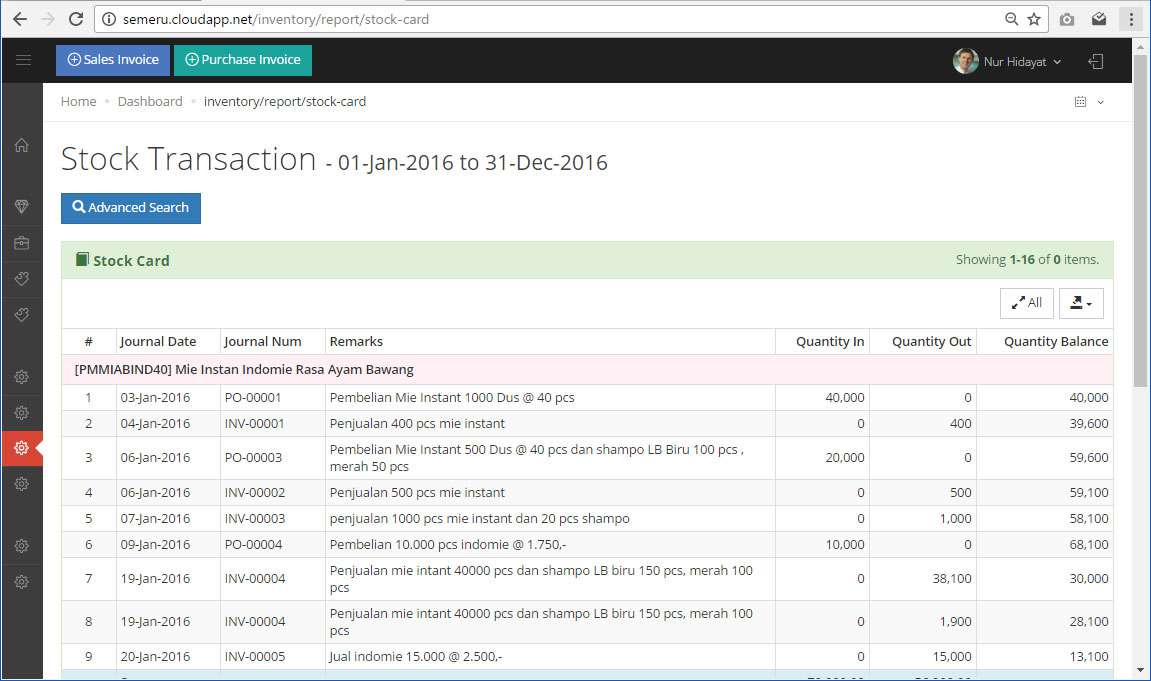This screenshot has width=1151, height=681.
Task: Create a new Sales Invoice
Action: tap(113, 60)
